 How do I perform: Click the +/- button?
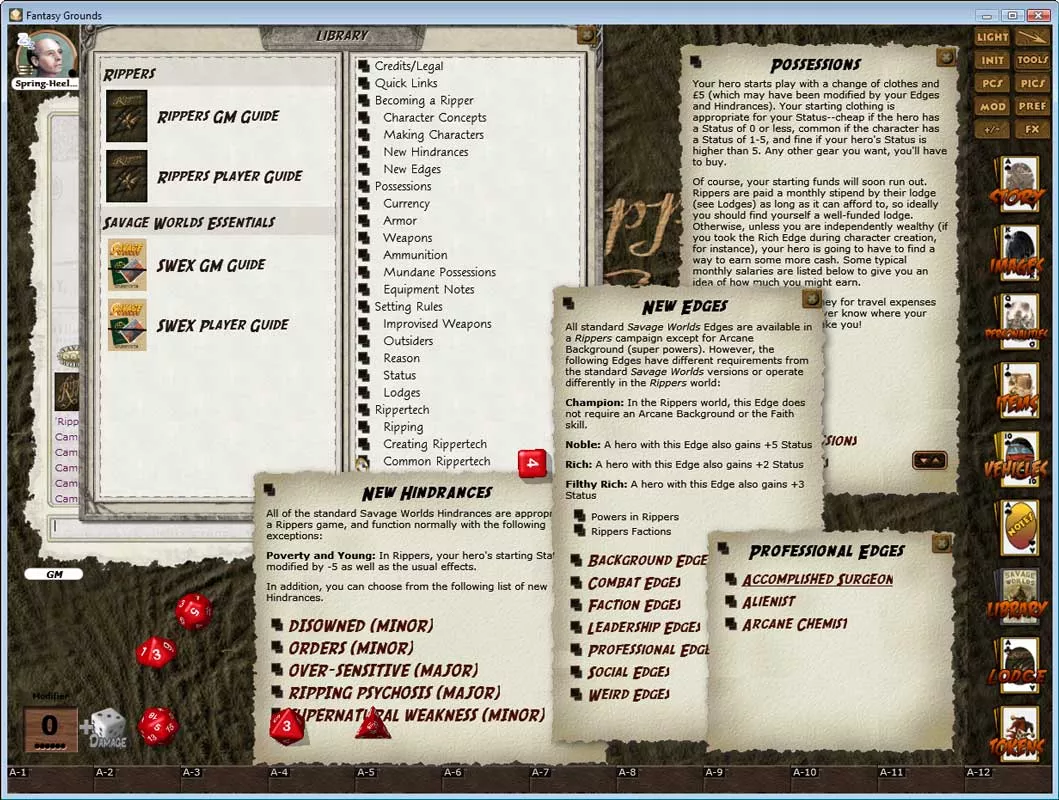click(x=991, y=129)
